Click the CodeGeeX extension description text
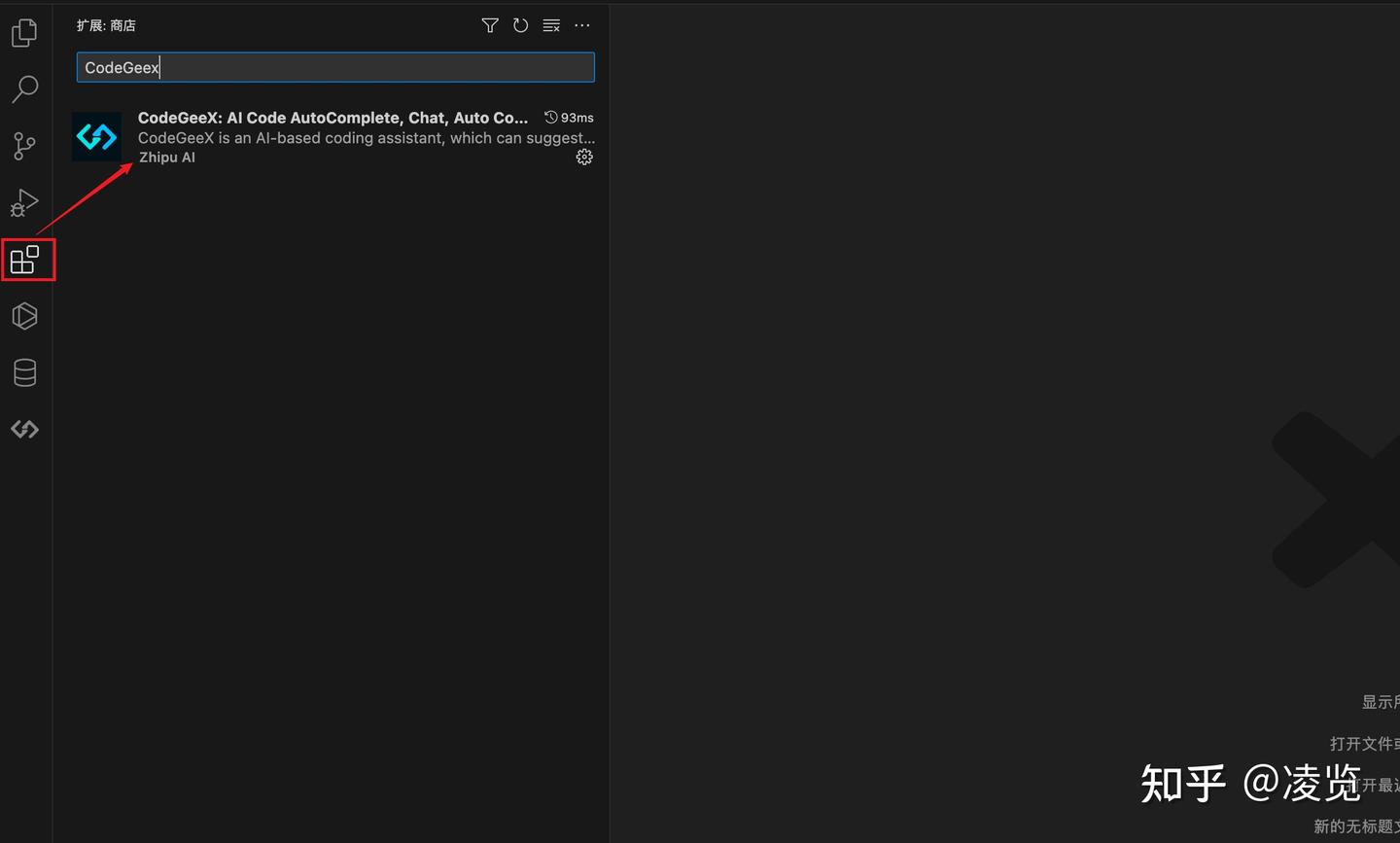Image resolution: width=1400 pixels, height=843 pixels. 367,138
